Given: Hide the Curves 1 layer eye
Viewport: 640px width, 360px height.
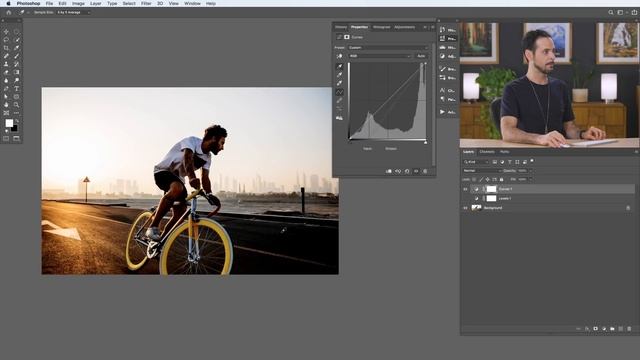Looking at the screenshot, I should click(465, 189).
